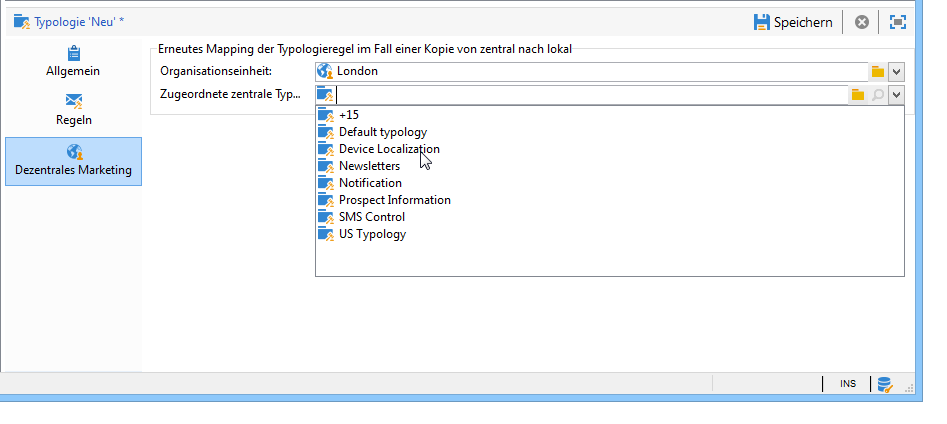Click folder icon beside central typology field
Screen dimensions: 947x424
[858, 95]
